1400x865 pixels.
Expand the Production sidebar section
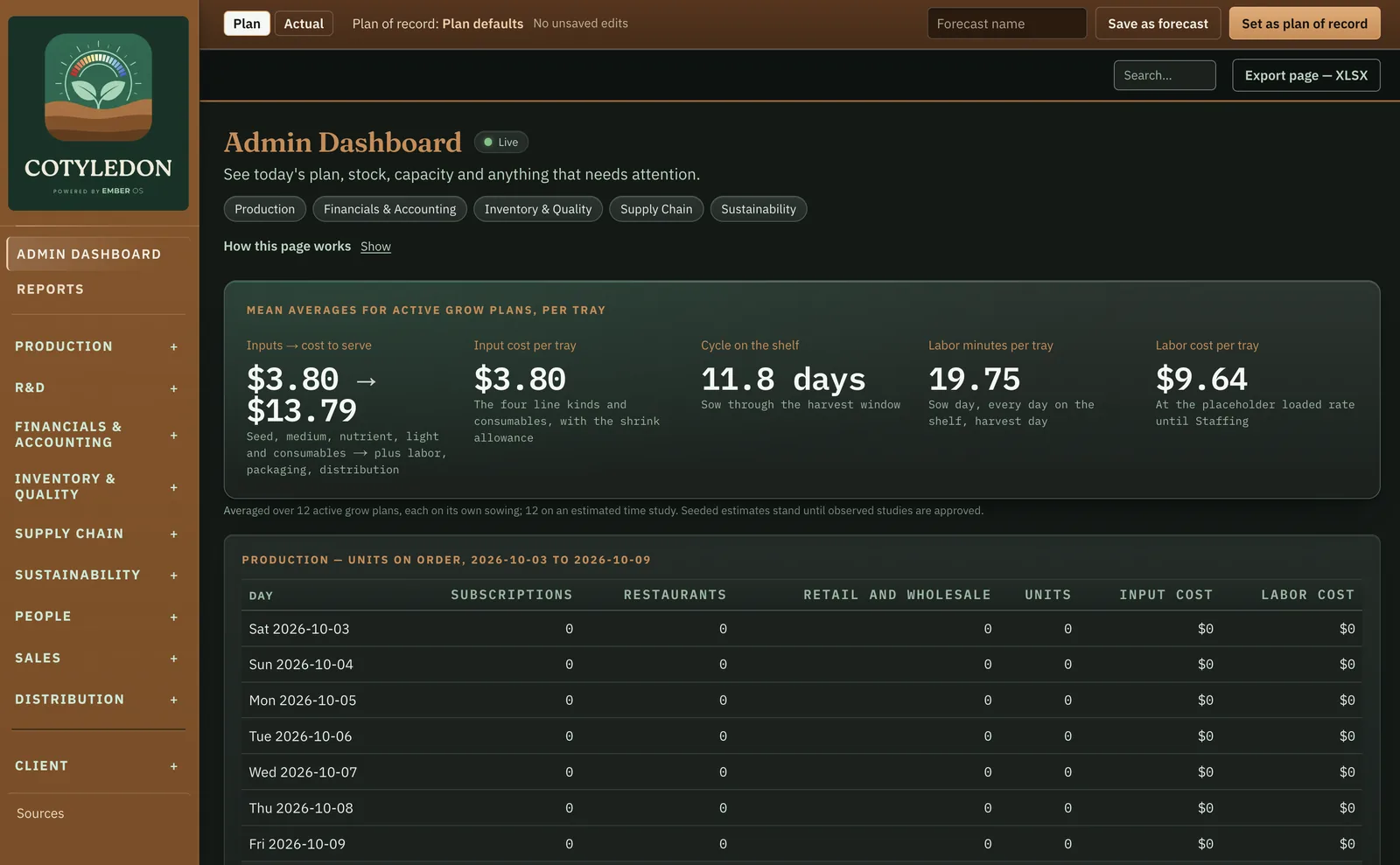tap(96, 346)
